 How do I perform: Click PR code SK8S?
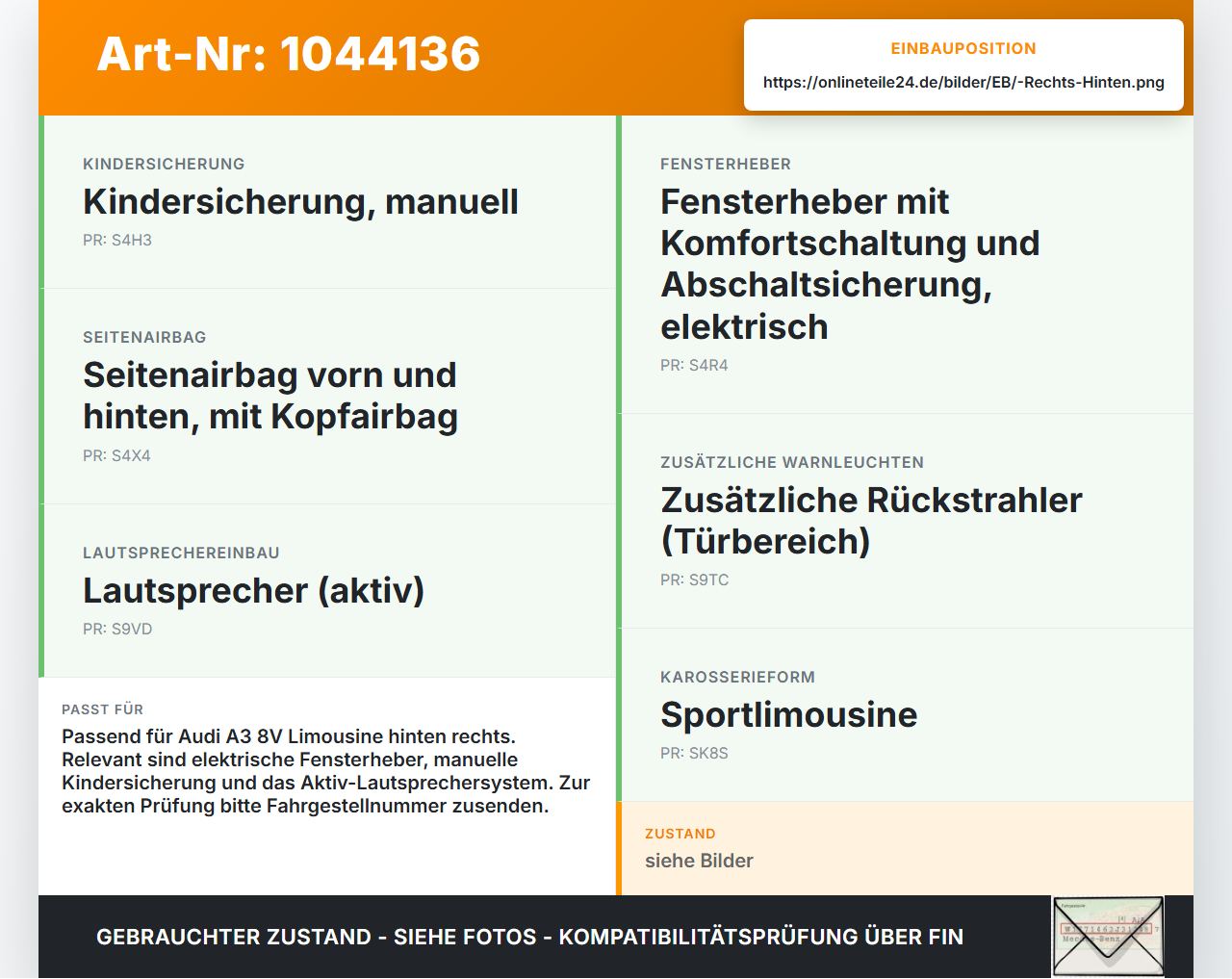[x=694, y=754]
